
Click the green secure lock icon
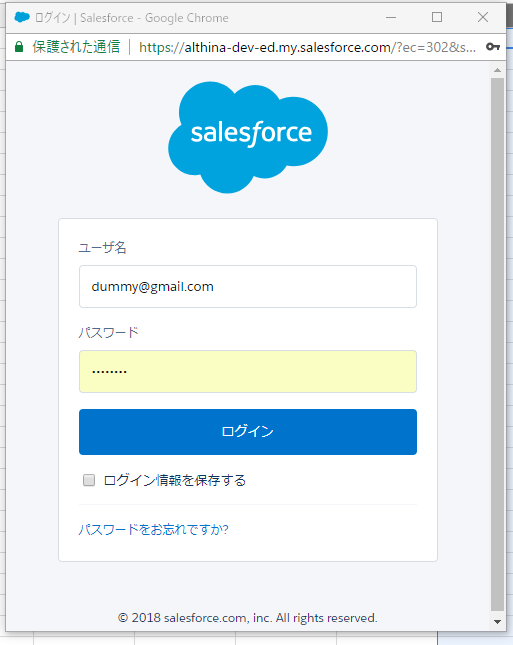[x=19, y=47]
